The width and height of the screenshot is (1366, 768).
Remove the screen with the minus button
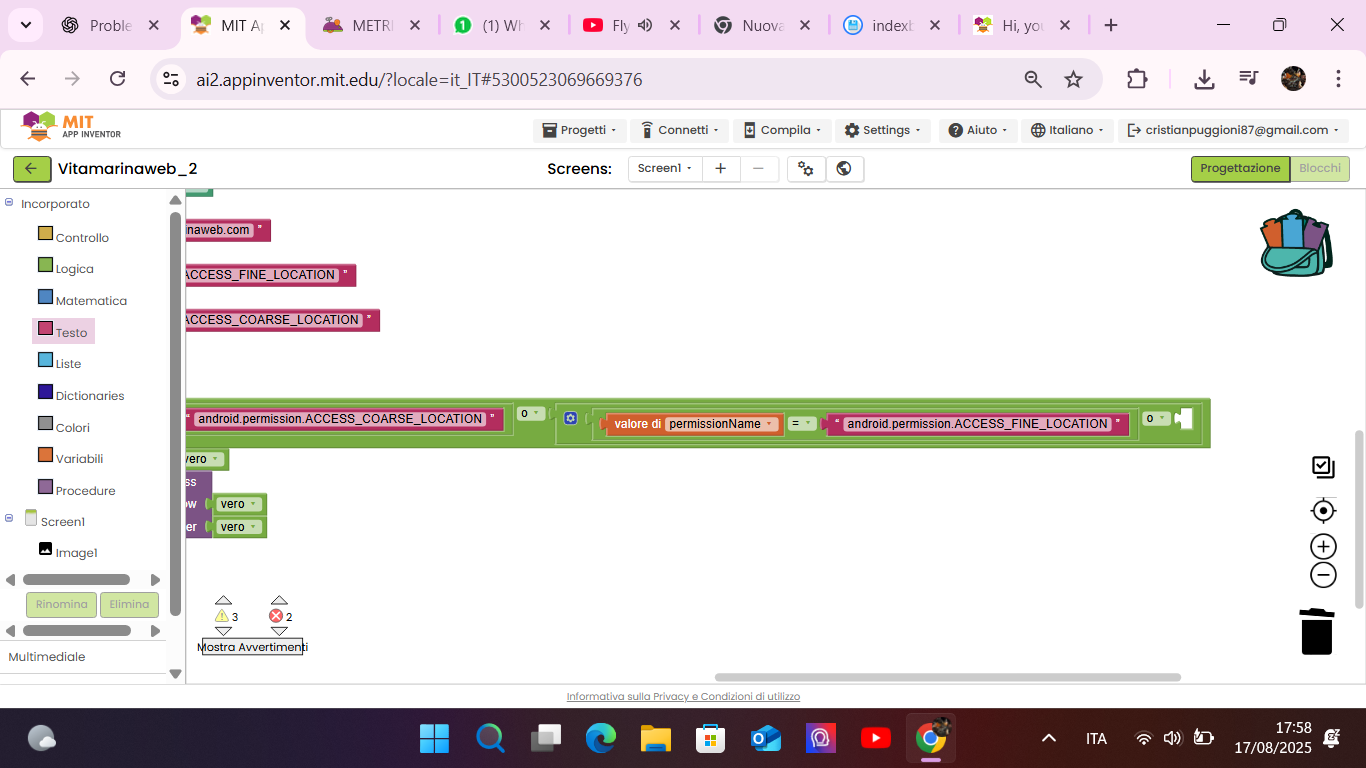pyautogui.click(x=758, y=169)
